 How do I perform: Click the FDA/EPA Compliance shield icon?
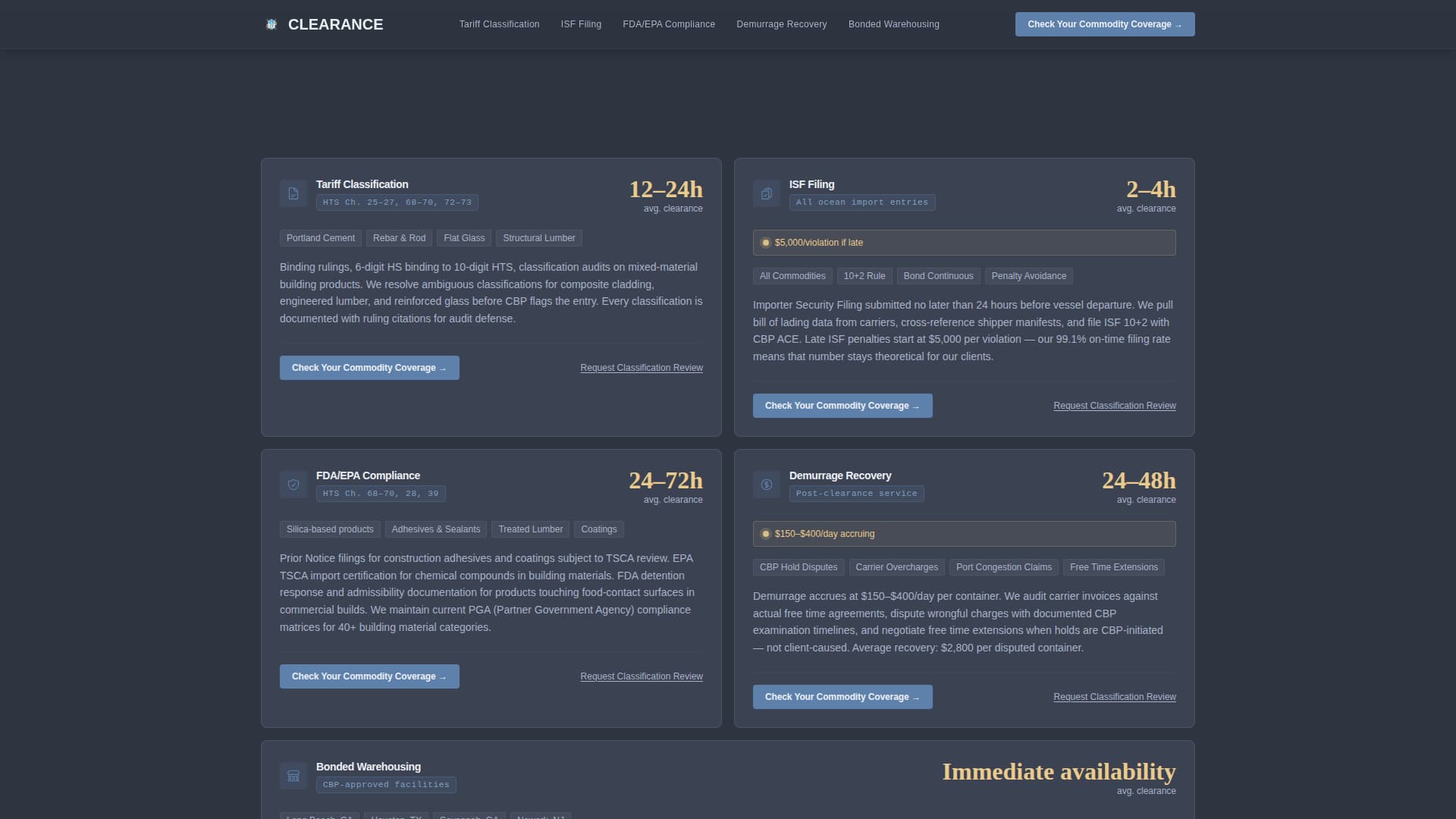pos(293,485)
